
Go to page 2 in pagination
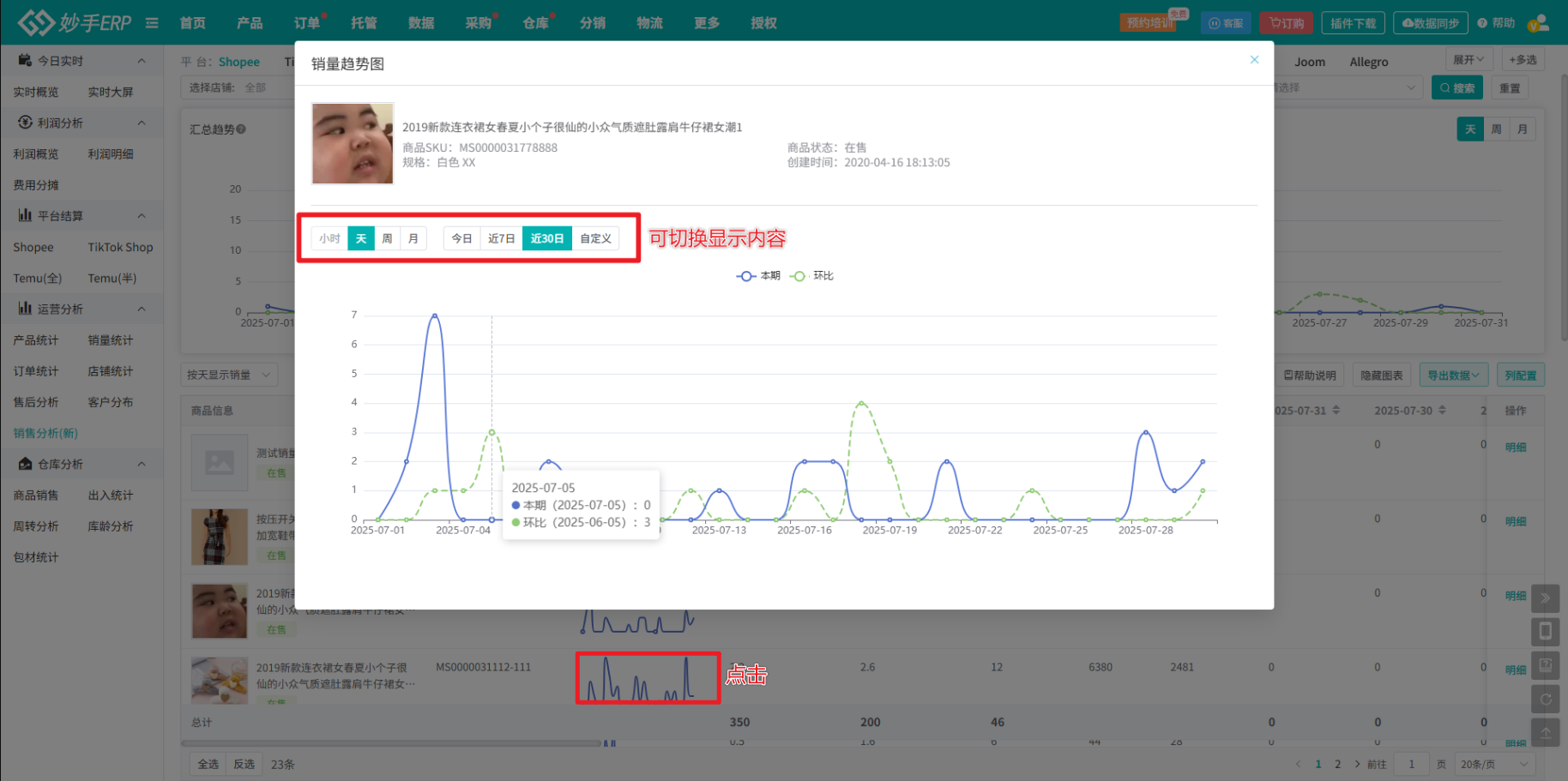click(x=1337, y=764)
